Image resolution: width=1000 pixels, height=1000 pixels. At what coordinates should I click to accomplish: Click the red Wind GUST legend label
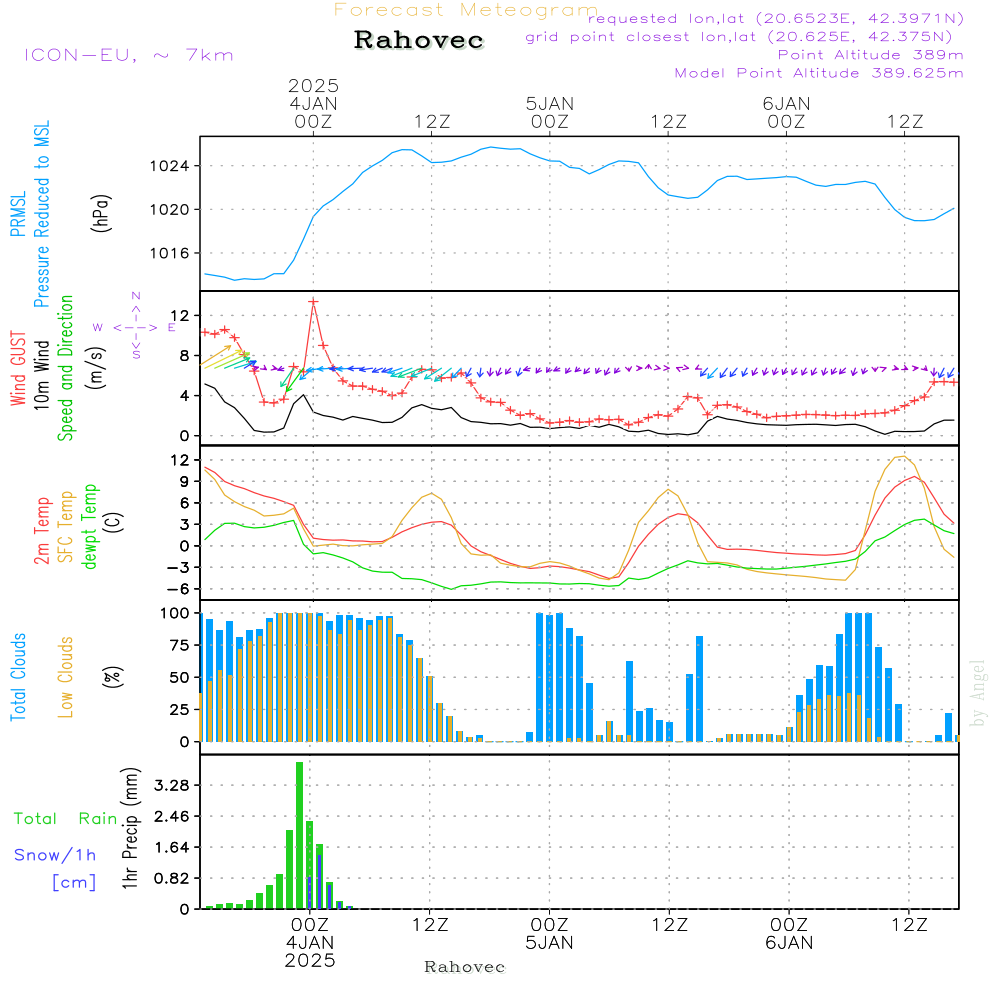point(18,368)
